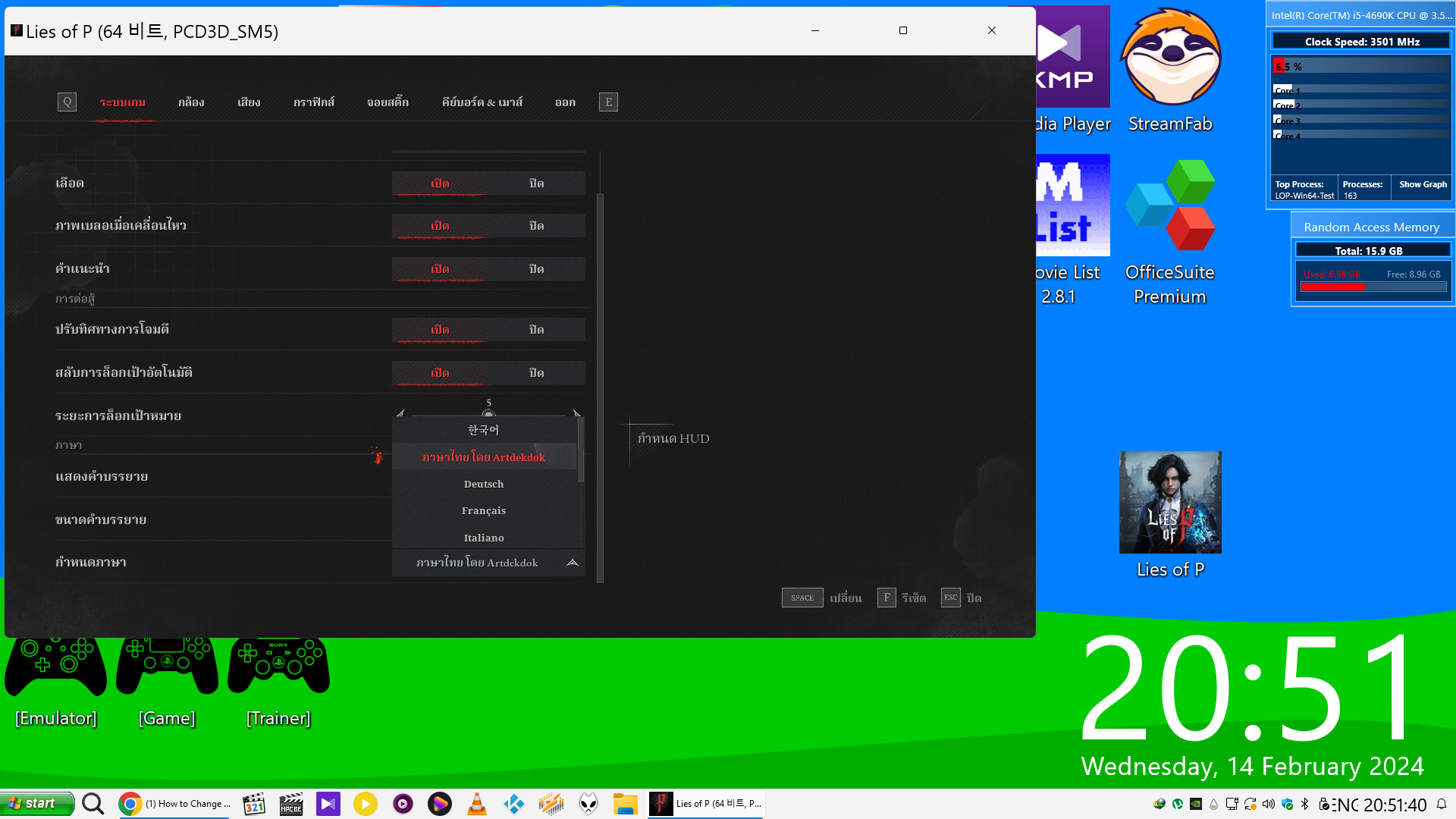Image resolution: width=1456 pixels, height=819 pixels.
Task: Switch to the จอยสติ๊ก tab
Action: coord(388,102)
